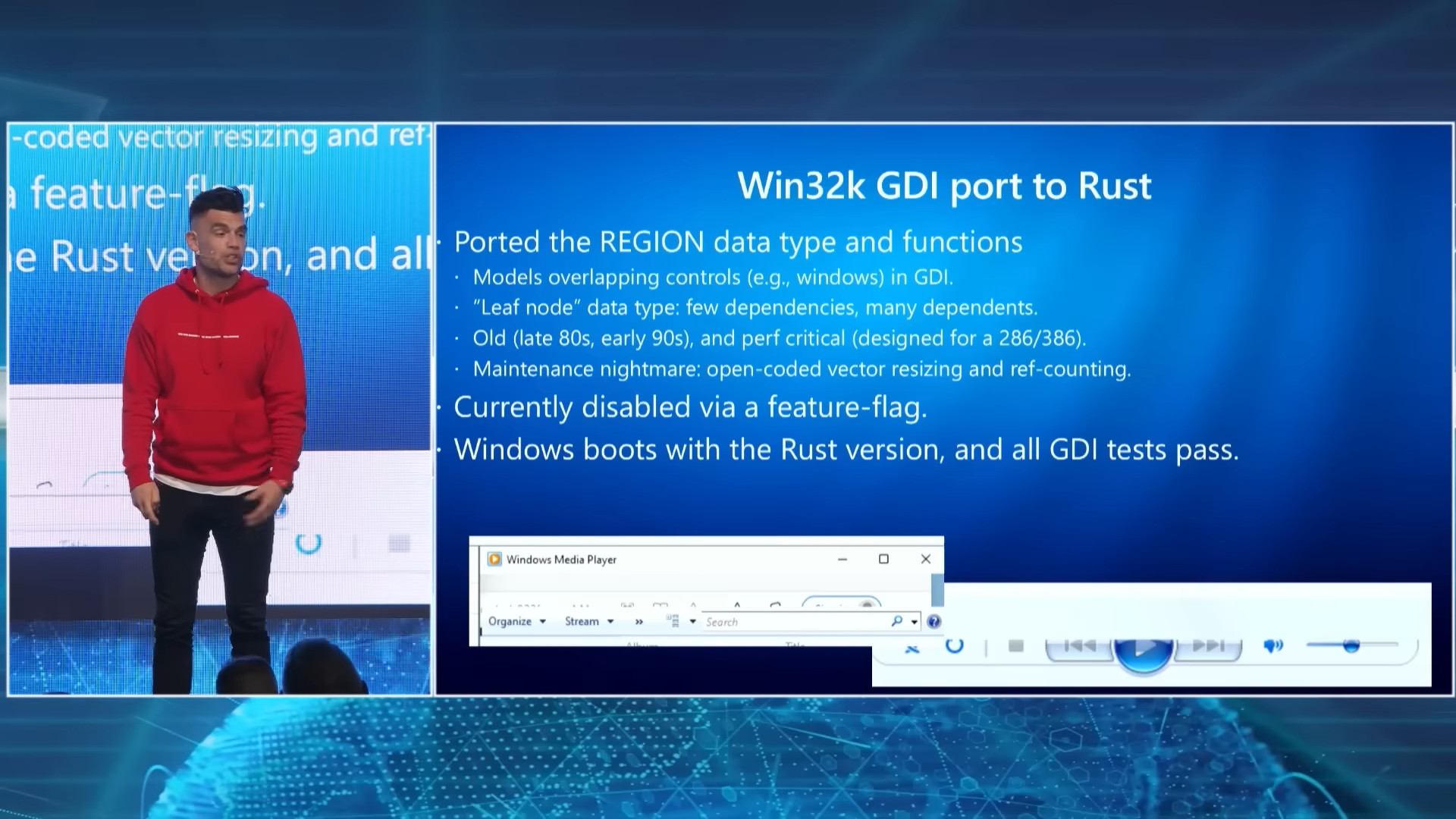This screenshot has height=819, width=1456.
Task: Open the View options dropdown arrow
Action: pos(692,621)
